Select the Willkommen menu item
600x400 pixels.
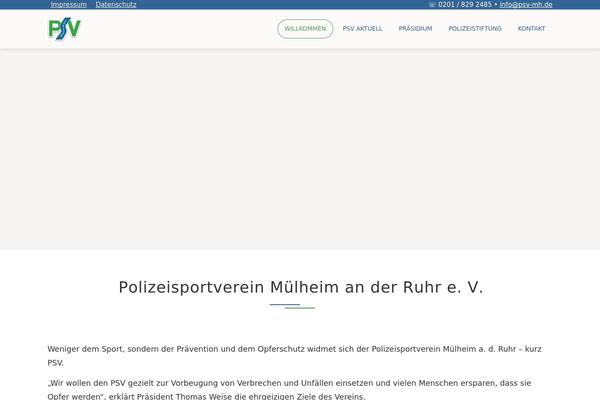coord(305,29)
